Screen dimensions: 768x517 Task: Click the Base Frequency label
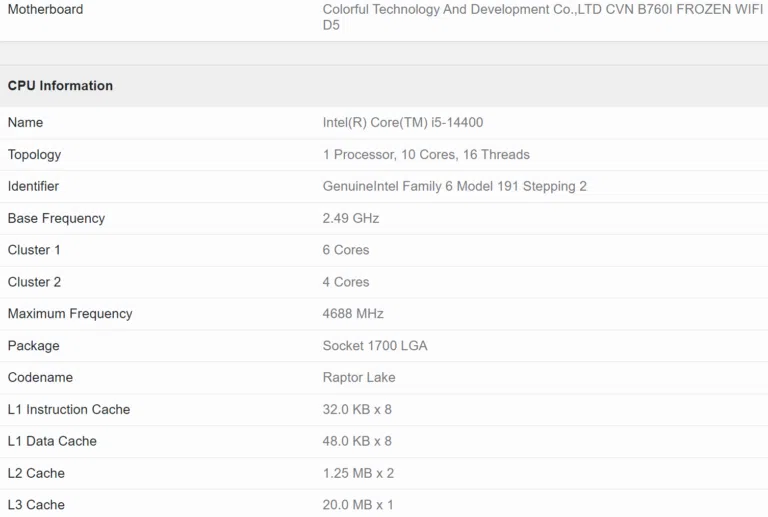(56, 218)
